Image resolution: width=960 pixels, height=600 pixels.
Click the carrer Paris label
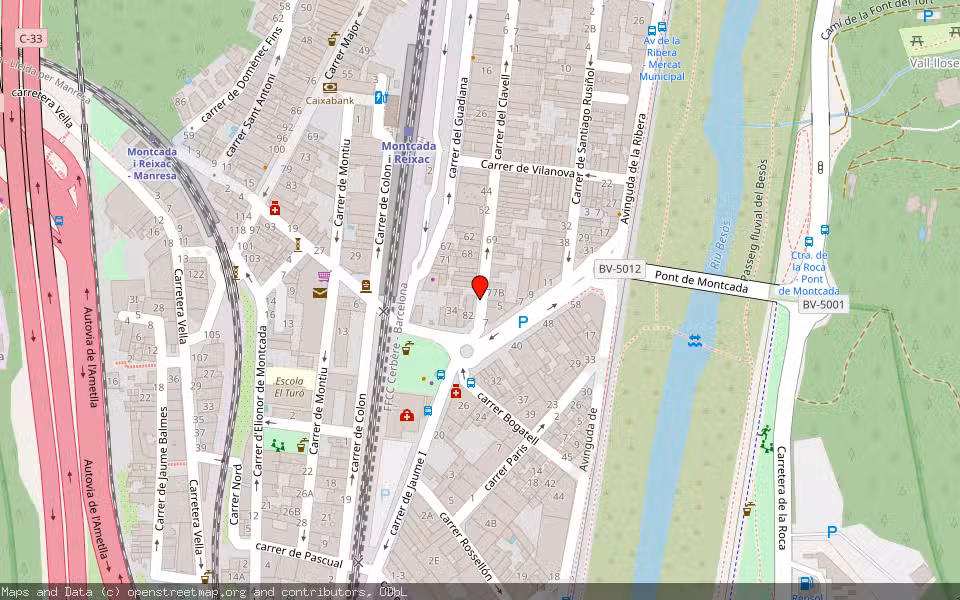pyautogui.click(x=506, y=468)
